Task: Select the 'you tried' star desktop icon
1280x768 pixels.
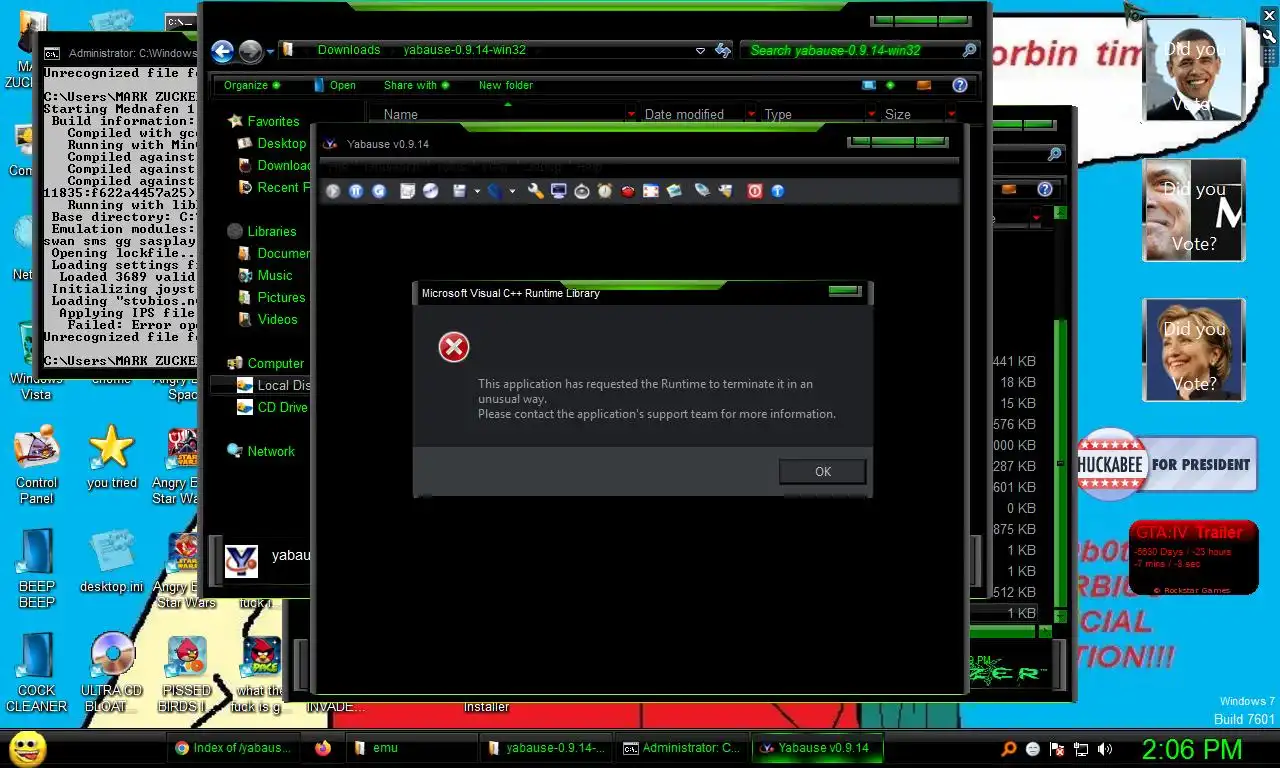Action: click(x=111, y=459)
